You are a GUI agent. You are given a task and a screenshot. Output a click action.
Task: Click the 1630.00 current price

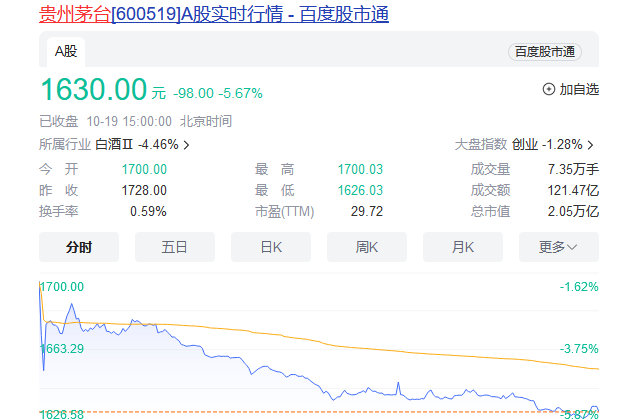tap(94, 89)
